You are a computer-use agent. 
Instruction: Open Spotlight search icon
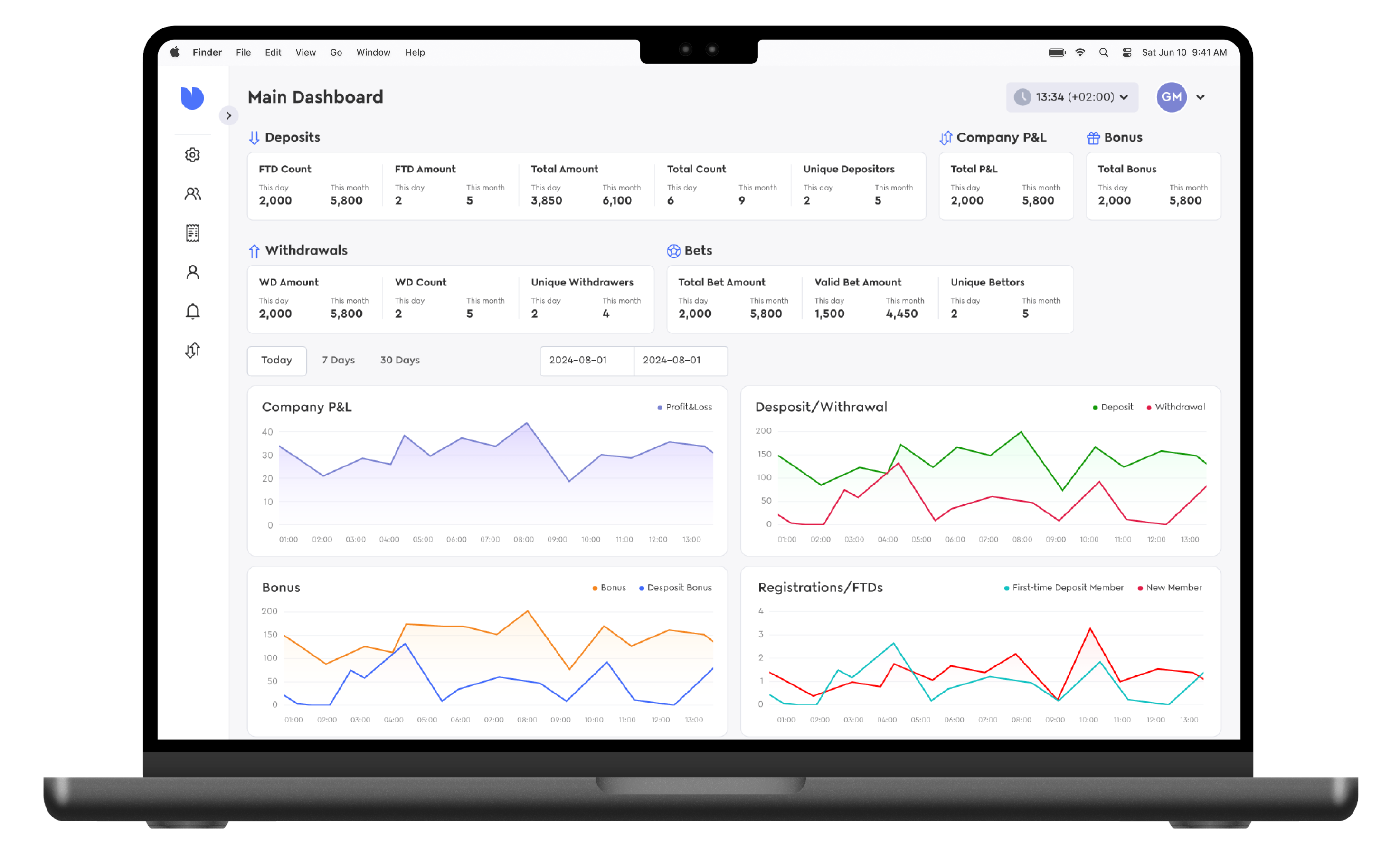point(1103,52)
